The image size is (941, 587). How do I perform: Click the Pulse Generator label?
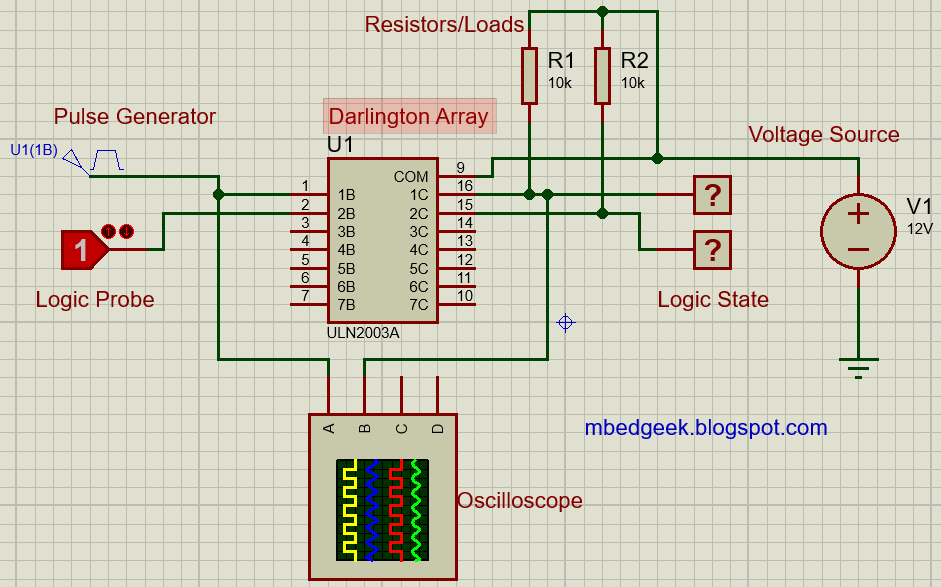click(134, 116)
